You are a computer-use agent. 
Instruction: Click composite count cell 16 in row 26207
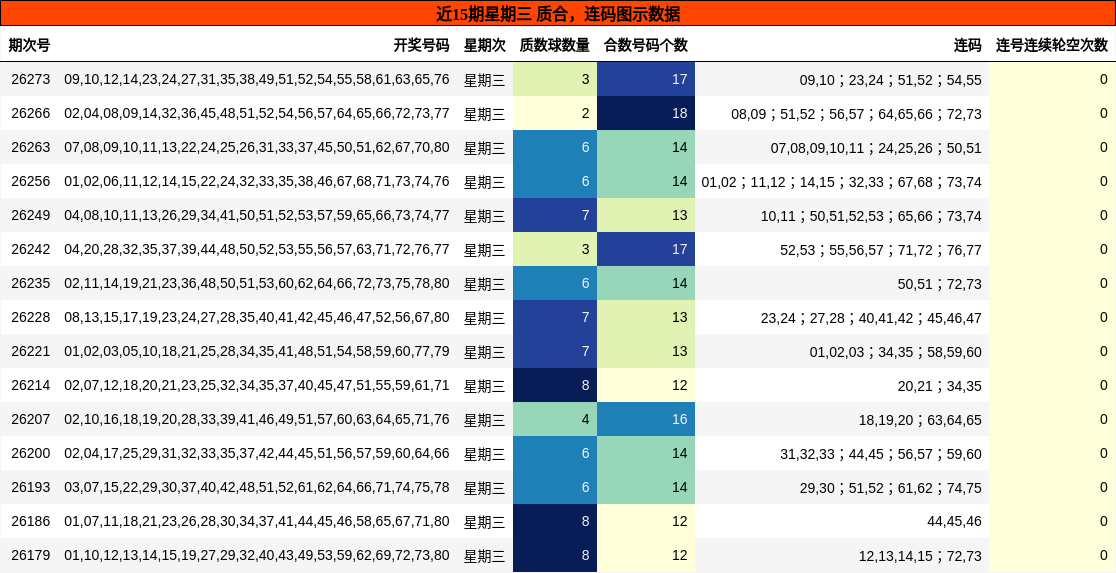tap(646, 419)
